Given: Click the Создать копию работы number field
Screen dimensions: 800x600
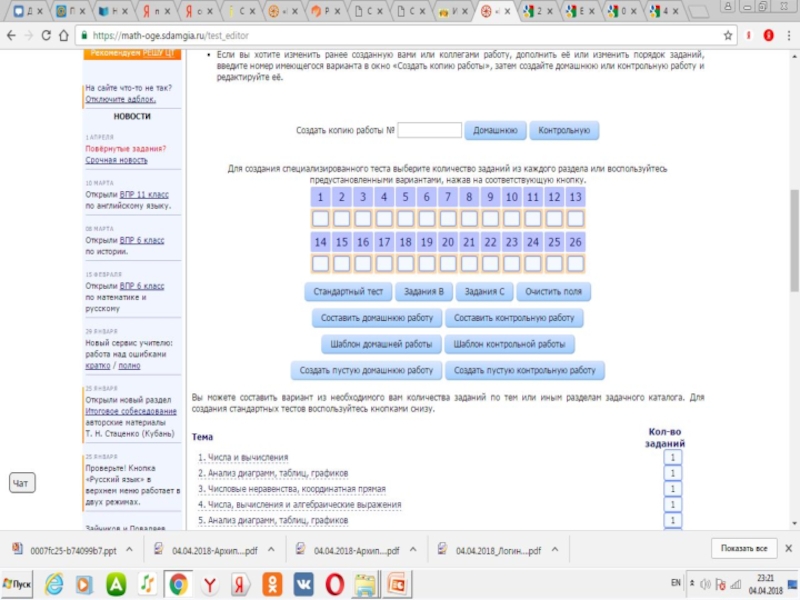Looking at the screenshot, I should (x=429, y=131).
